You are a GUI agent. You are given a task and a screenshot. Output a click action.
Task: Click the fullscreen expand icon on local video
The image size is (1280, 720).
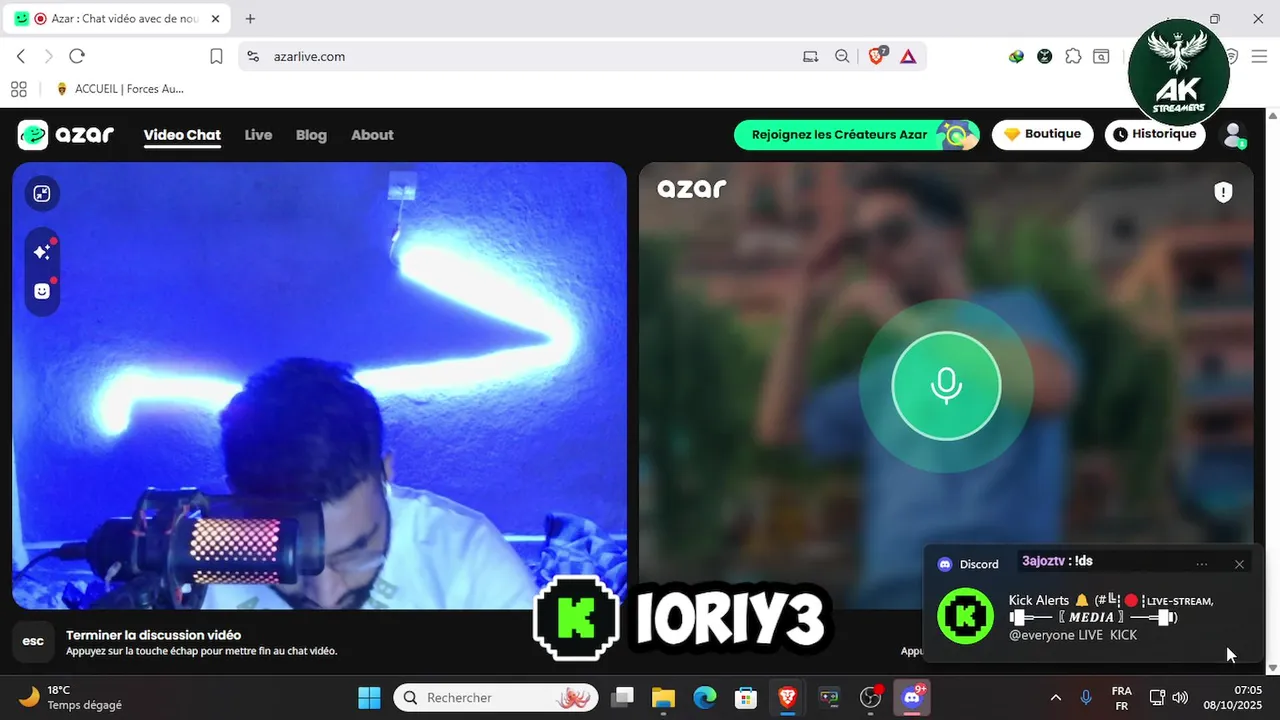[x=42, y=194]
